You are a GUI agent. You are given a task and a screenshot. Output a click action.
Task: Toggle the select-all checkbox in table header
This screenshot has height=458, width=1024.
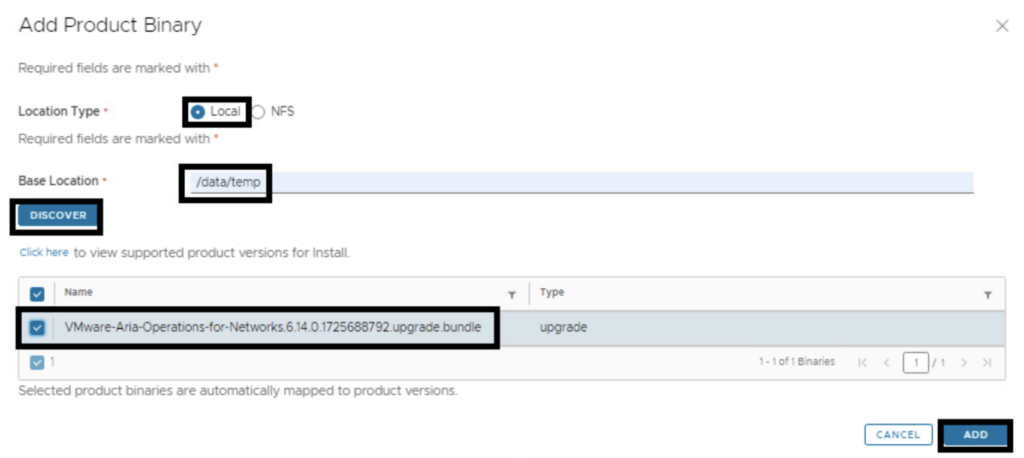pos(37,294)
